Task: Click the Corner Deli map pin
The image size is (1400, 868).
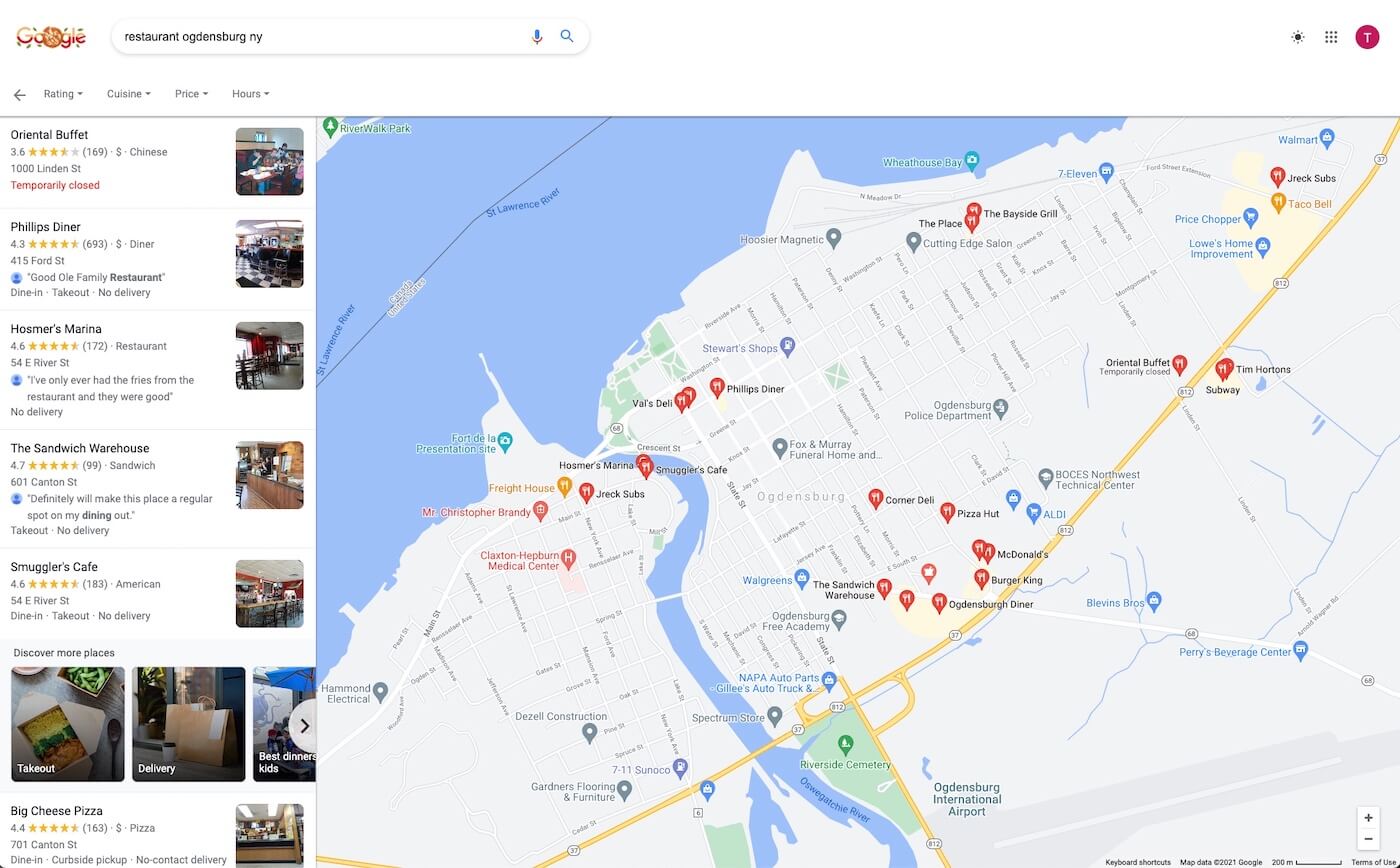Action: click(x=875, y=498)
